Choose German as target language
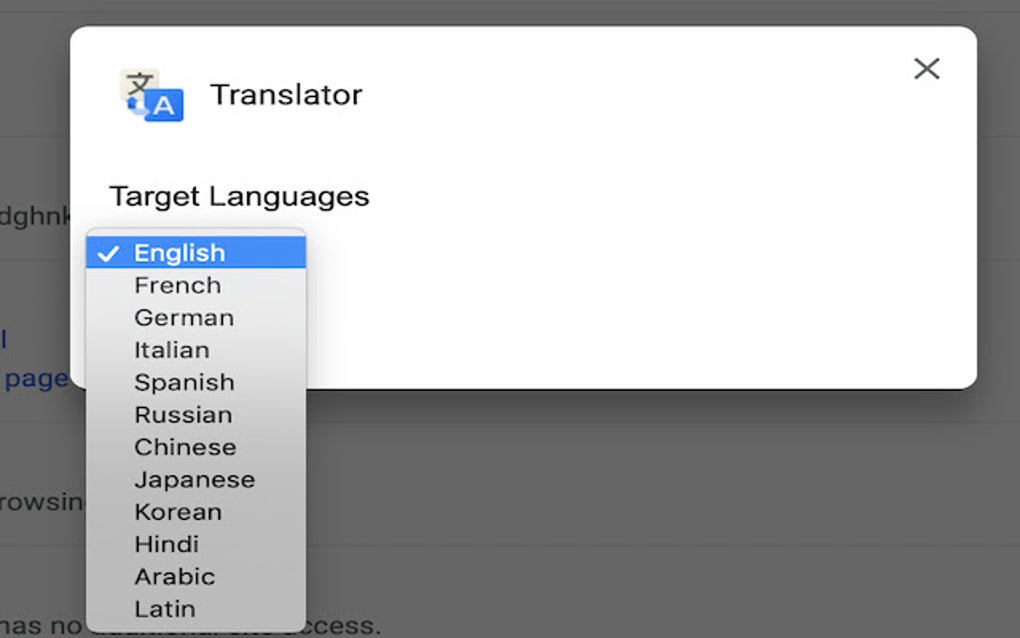 coord(183,317)
